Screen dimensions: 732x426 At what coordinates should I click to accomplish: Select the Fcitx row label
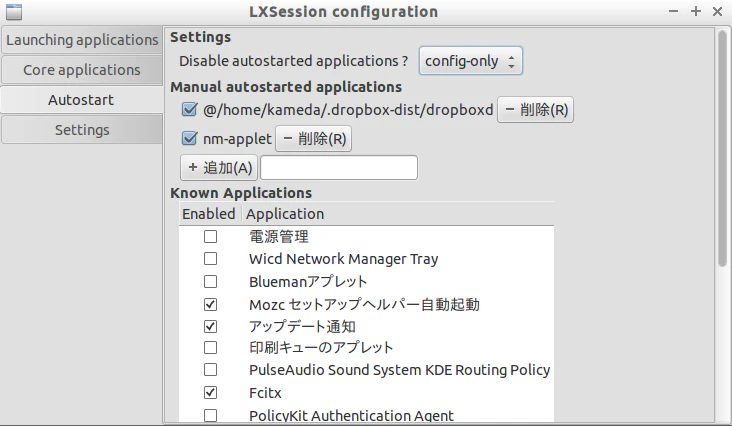pos(265,393)
